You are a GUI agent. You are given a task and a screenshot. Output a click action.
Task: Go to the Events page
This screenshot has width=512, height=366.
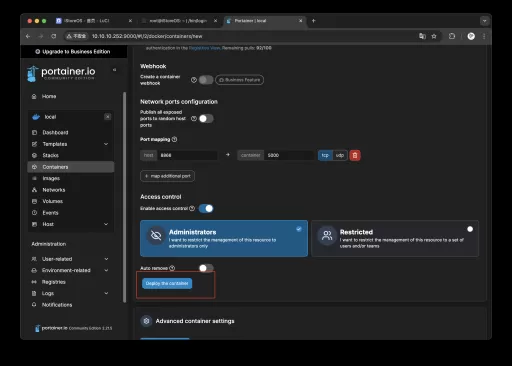(50, 213)
